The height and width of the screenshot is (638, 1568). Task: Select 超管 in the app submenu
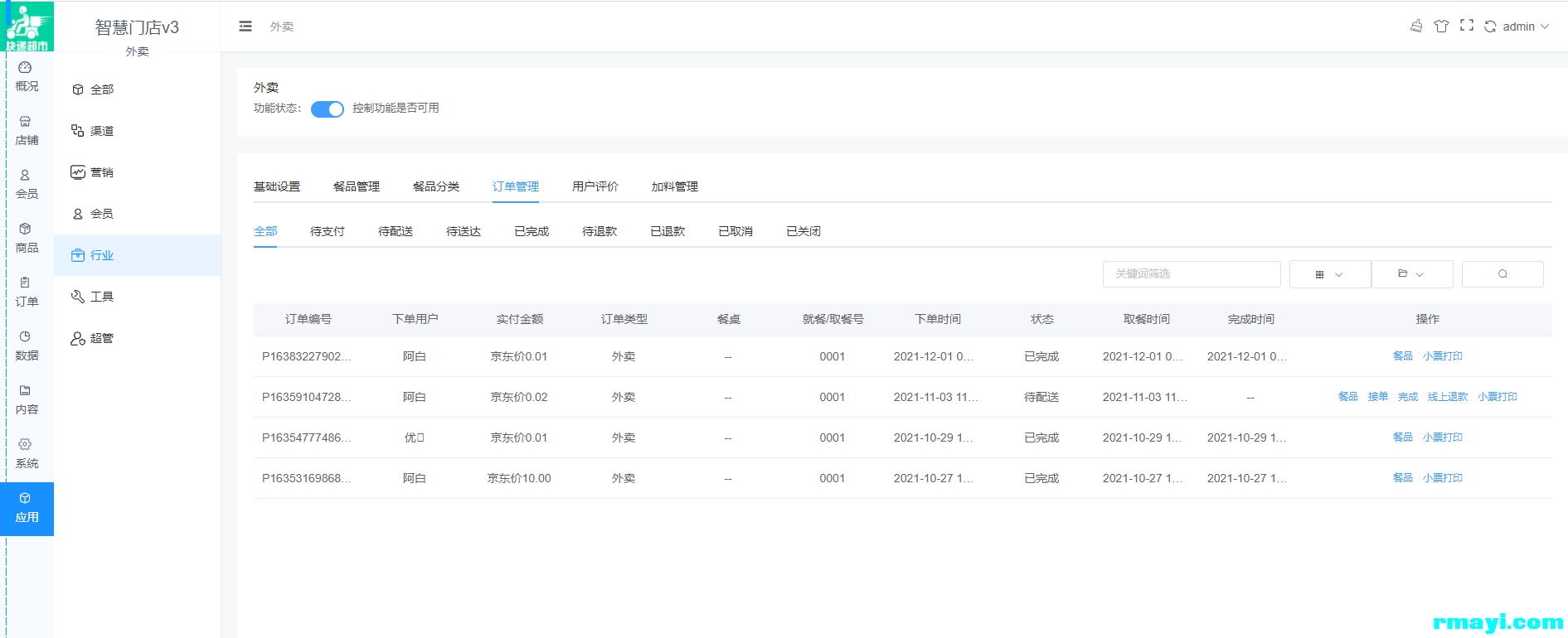[x=138, y=338]
